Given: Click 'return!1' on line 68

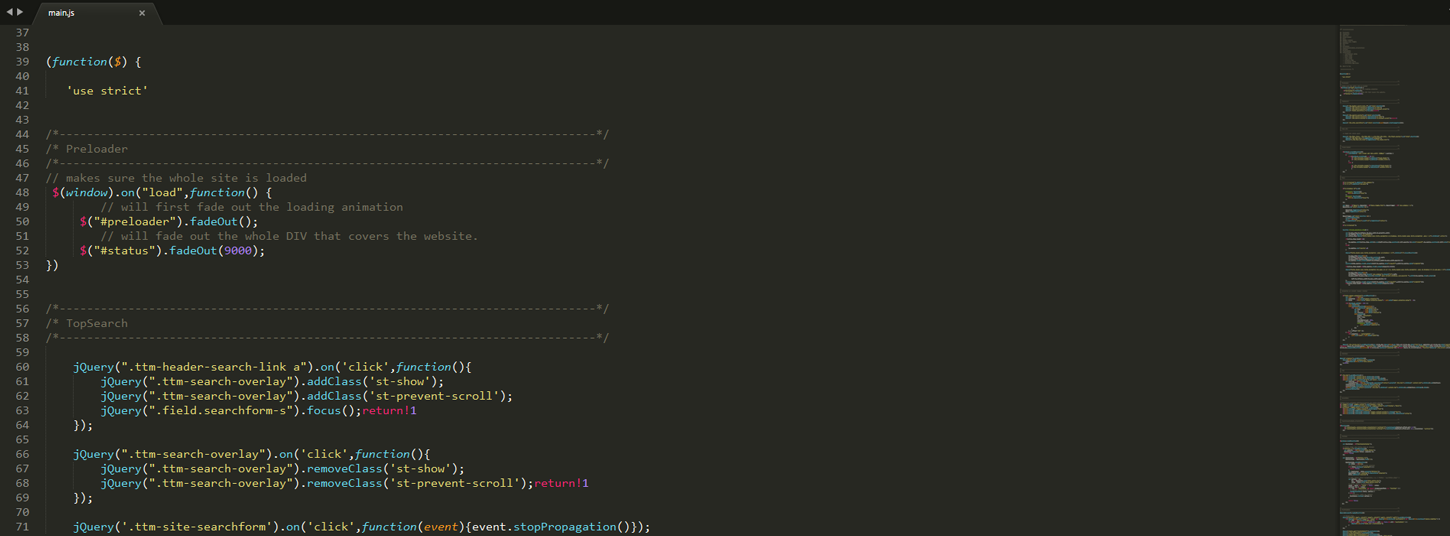Looking at the screenshot, I should coord(562,483).
